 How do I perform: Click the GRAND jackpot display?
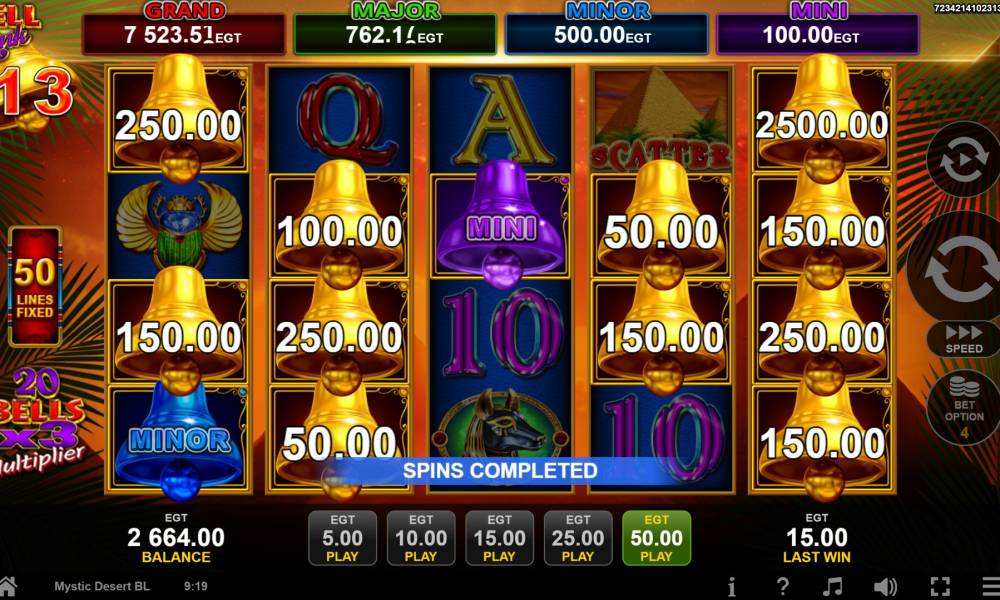click(x=184, y=29)
